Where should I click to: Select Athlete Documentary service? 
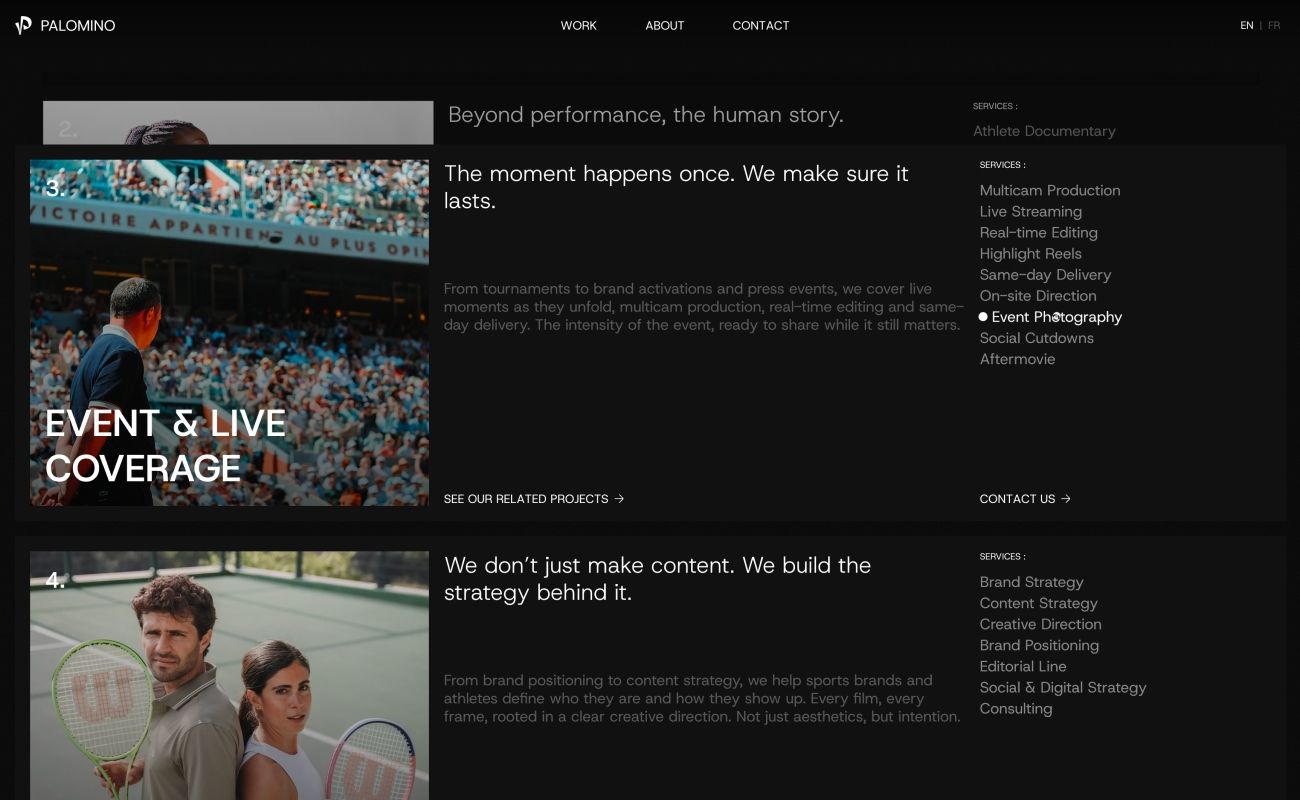pos(1044,131)
